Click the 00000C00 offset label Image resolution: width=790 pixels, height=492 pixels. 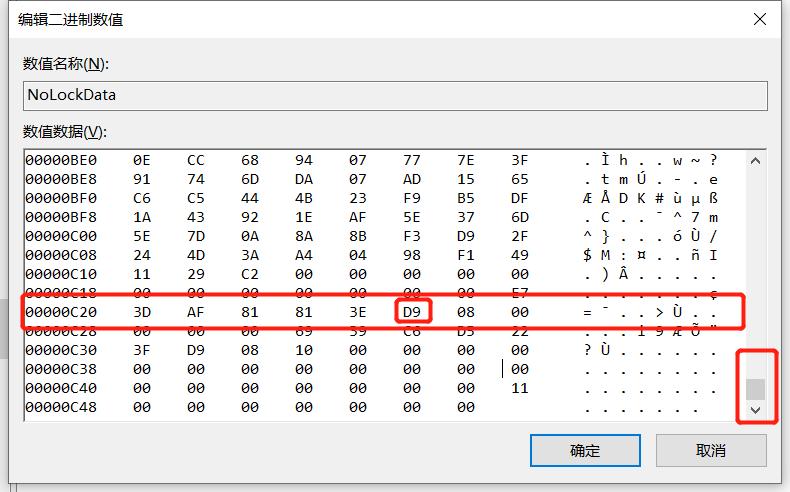tap(61, 236)
